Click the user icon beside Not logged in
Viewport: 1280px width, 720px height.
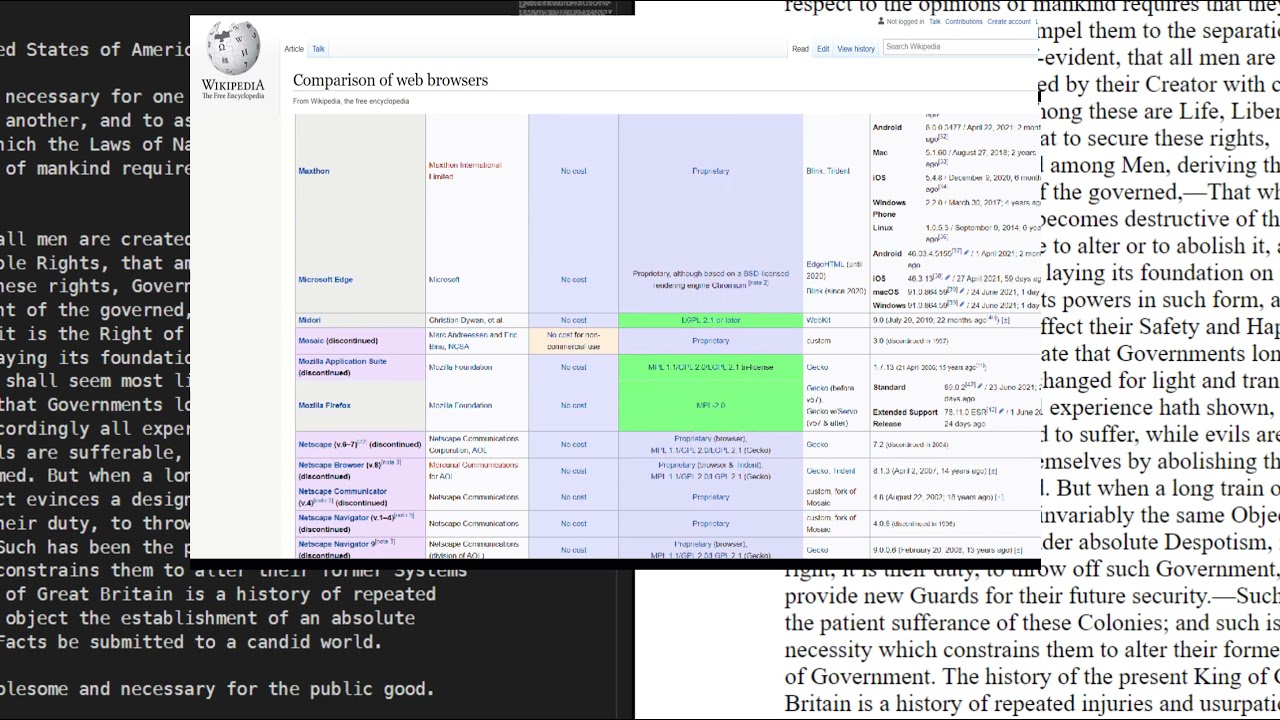tap(881, 21)
